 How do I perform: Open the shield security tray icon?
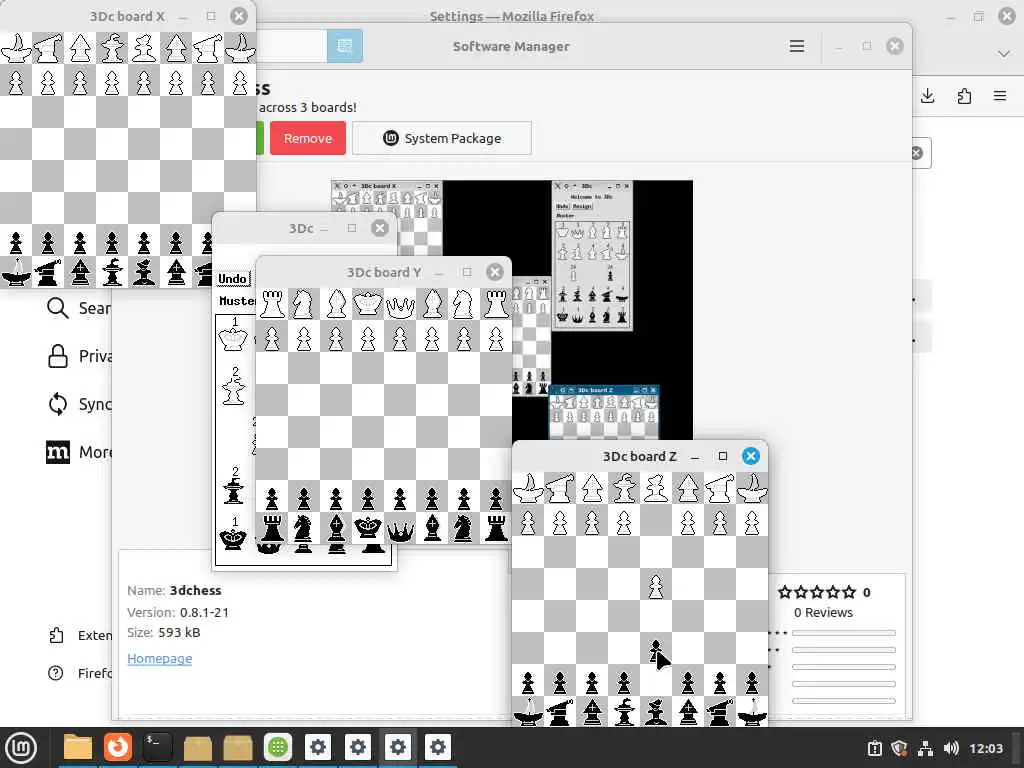pyautogui.click(x=900, y=748)
